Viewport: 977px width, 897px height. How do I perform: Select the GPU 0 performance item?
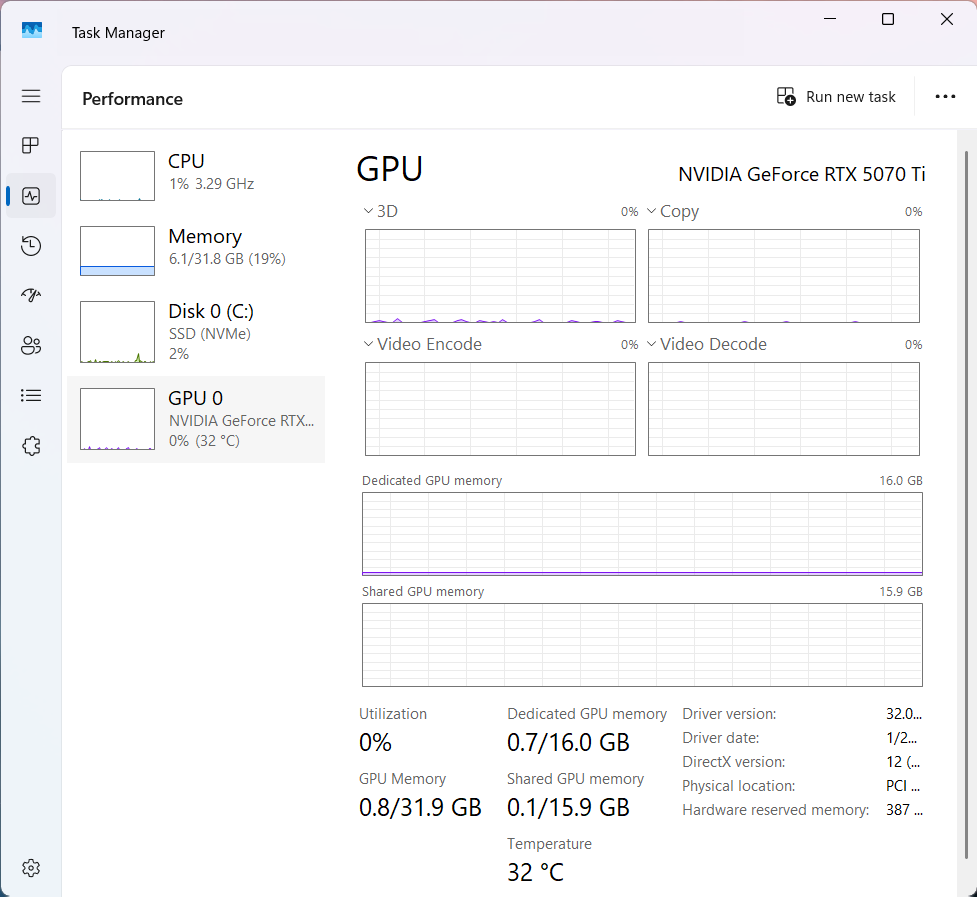(x=196, y=419)
